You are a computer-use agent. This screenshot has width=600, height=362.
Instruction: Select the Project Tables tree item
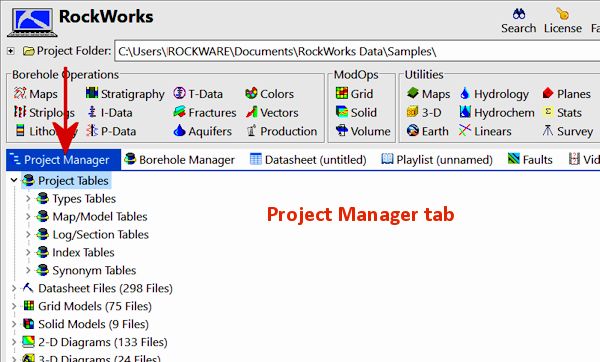(67, 181)
